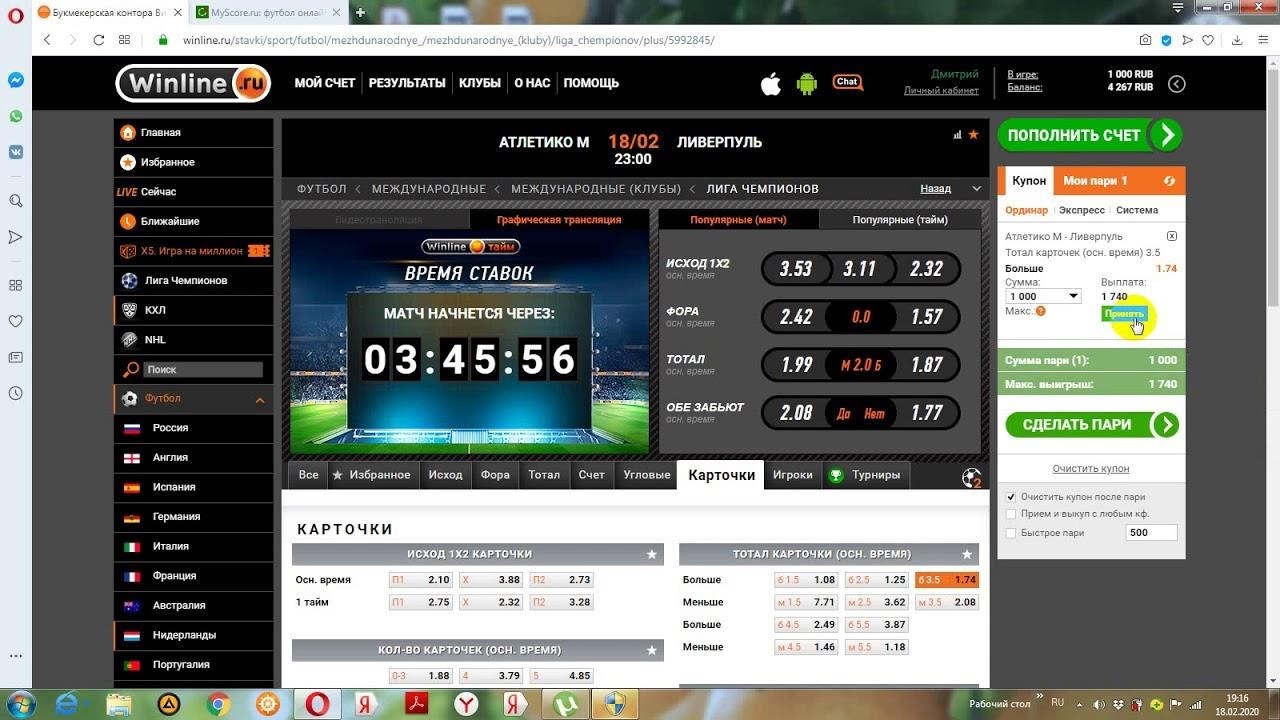Open Chrome from Windows taskbar

pyautogui.click(x=218, y=704)
